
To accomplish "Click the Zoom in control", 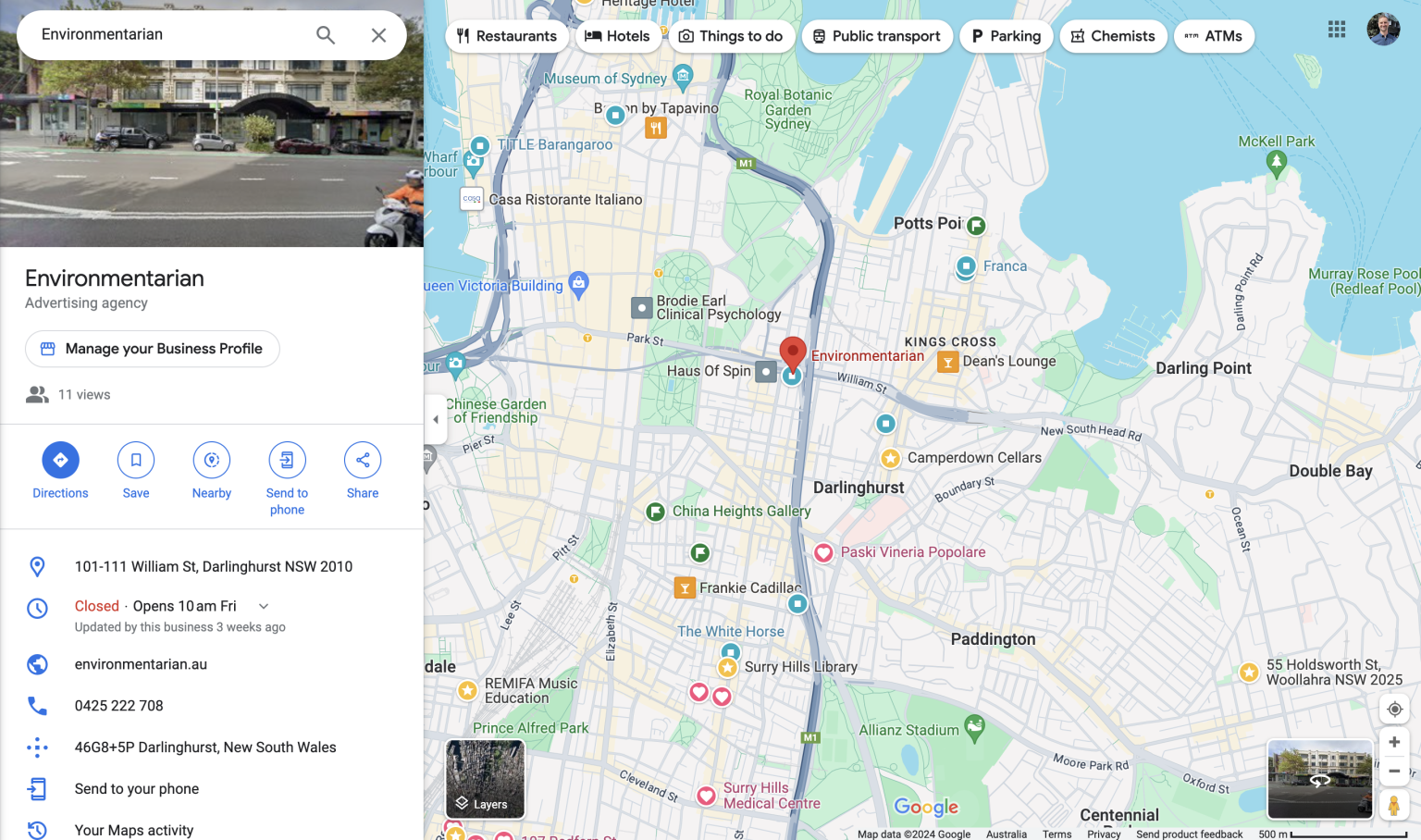I will coord(1394,741).
